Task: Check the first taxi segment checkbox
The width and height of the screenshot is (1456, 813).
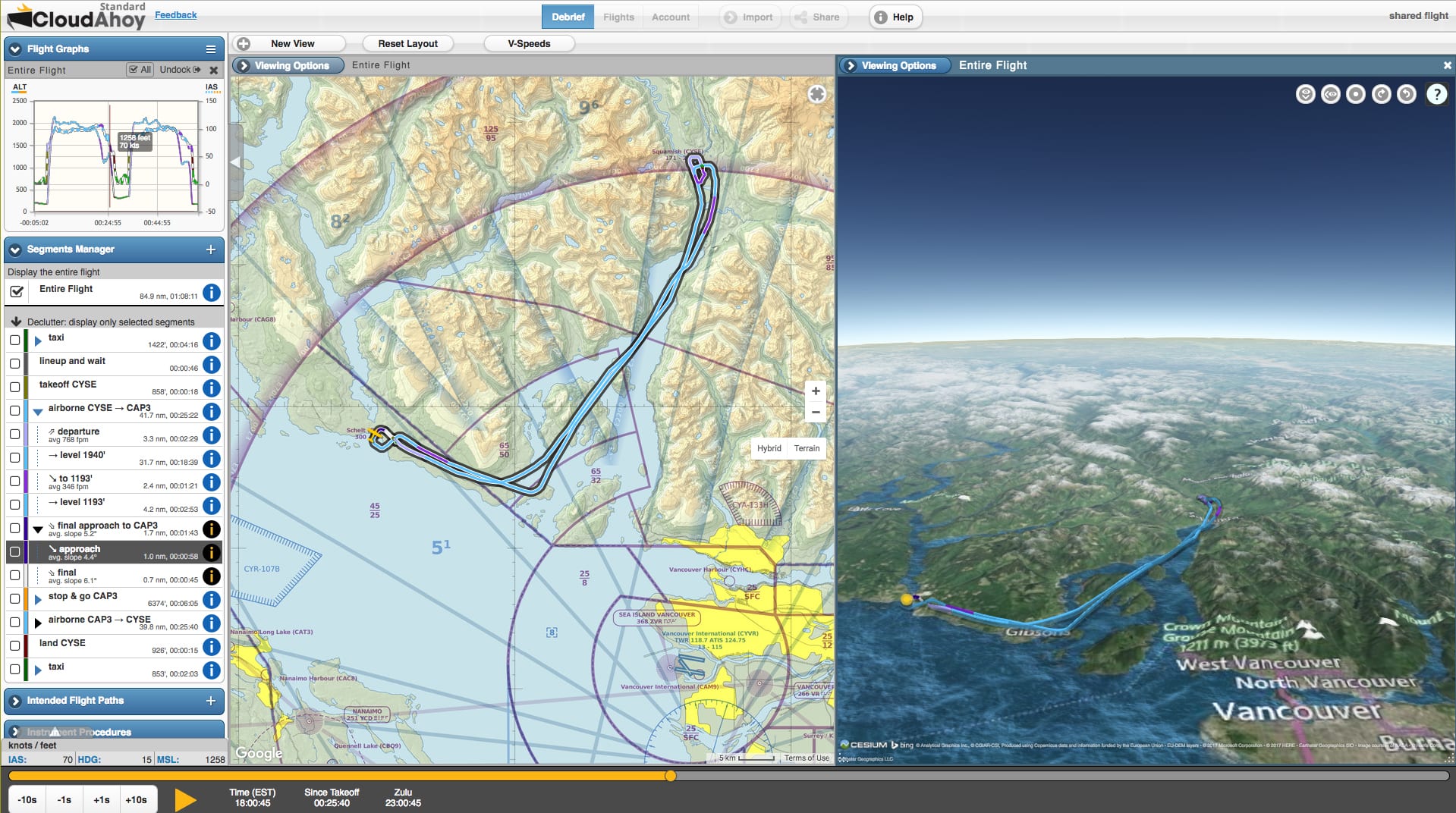Action: tap(14, 341)
